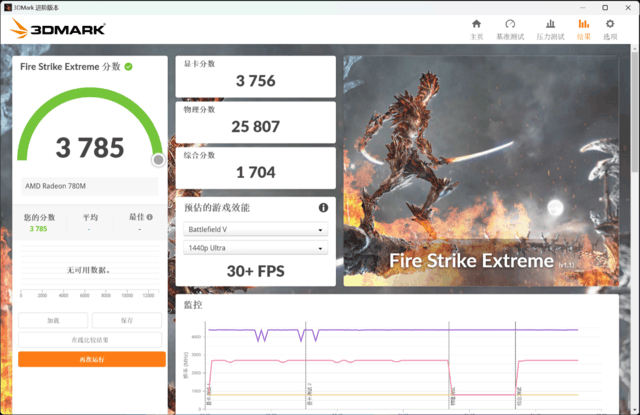This screenshot has width=640, height=415.
Task: Click the 在线比较结果 compare online button
Action: [x=90, y=340]
